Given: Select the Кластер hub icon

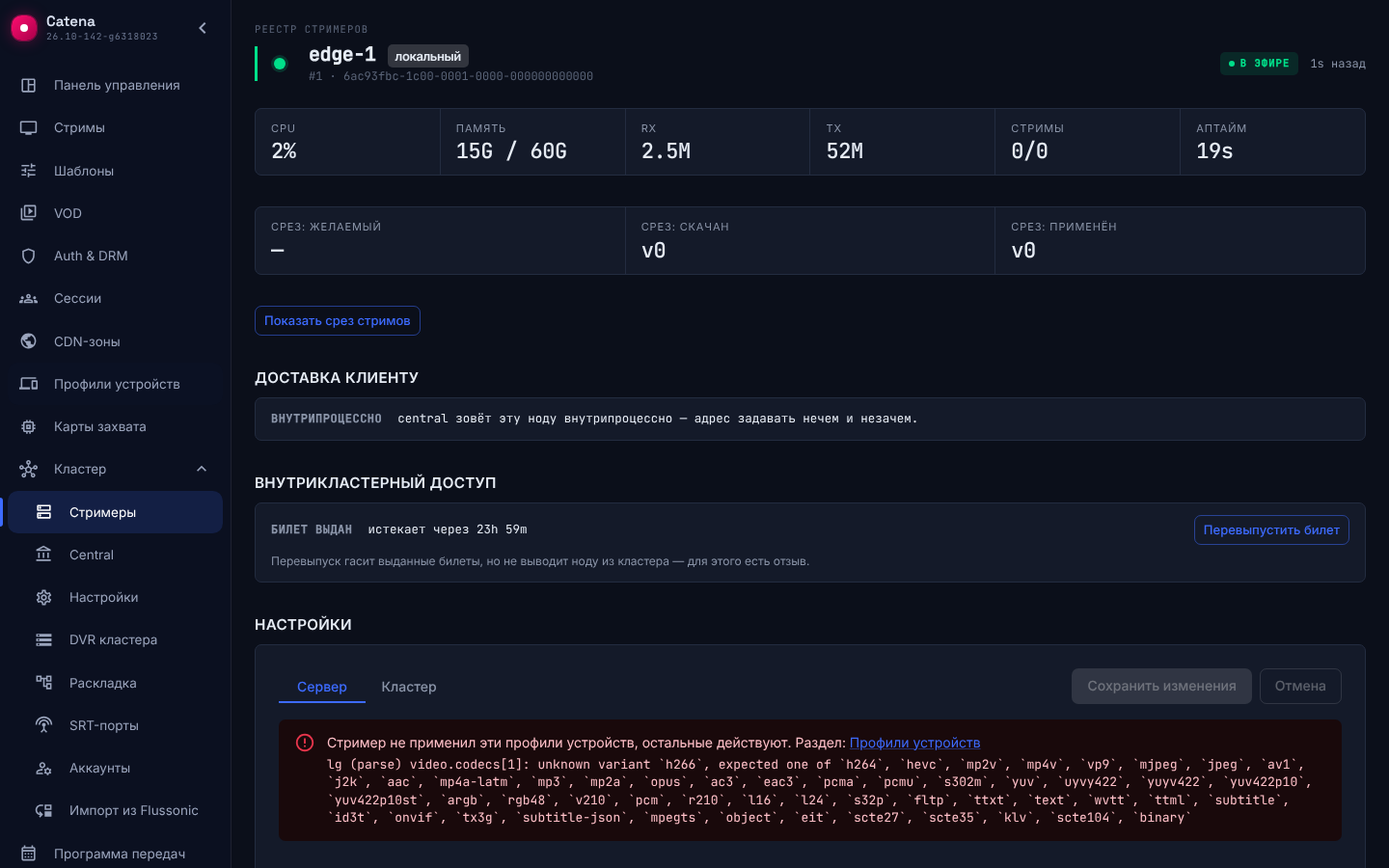Looking at the screenshot, I should coord(29,469).
